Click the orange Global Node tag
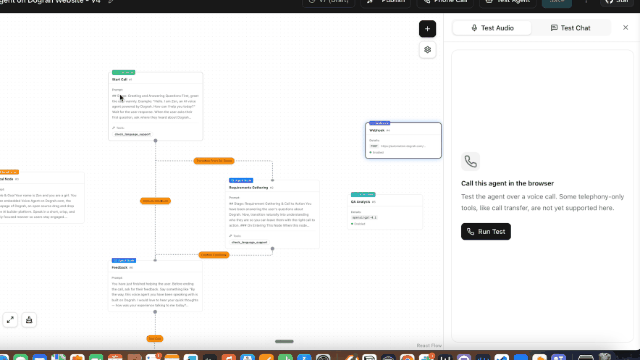The width and height of the screenshot is (640, 360). pos(9,172)
